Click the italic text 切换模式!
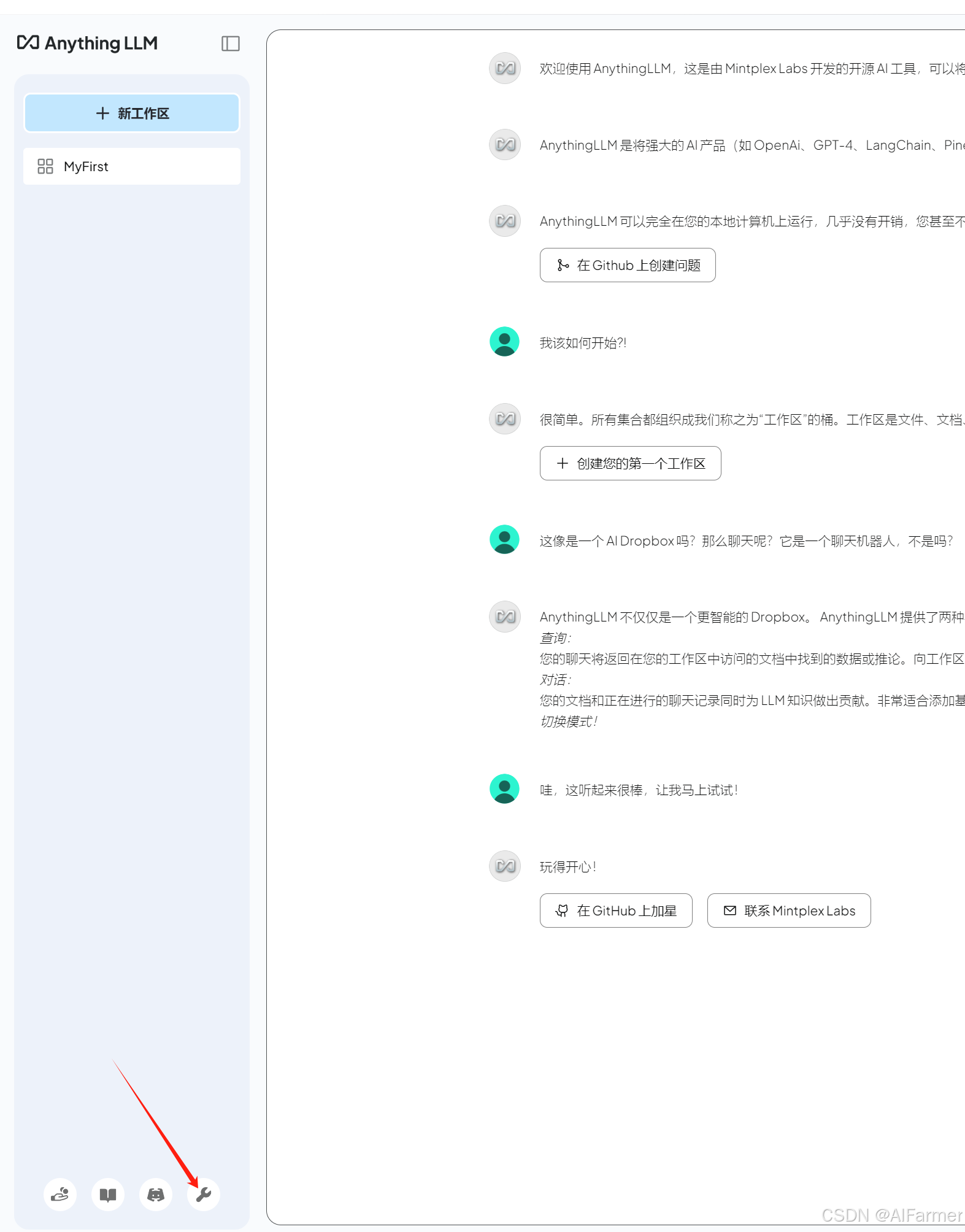965x1232 pixels. click(569, 722)
